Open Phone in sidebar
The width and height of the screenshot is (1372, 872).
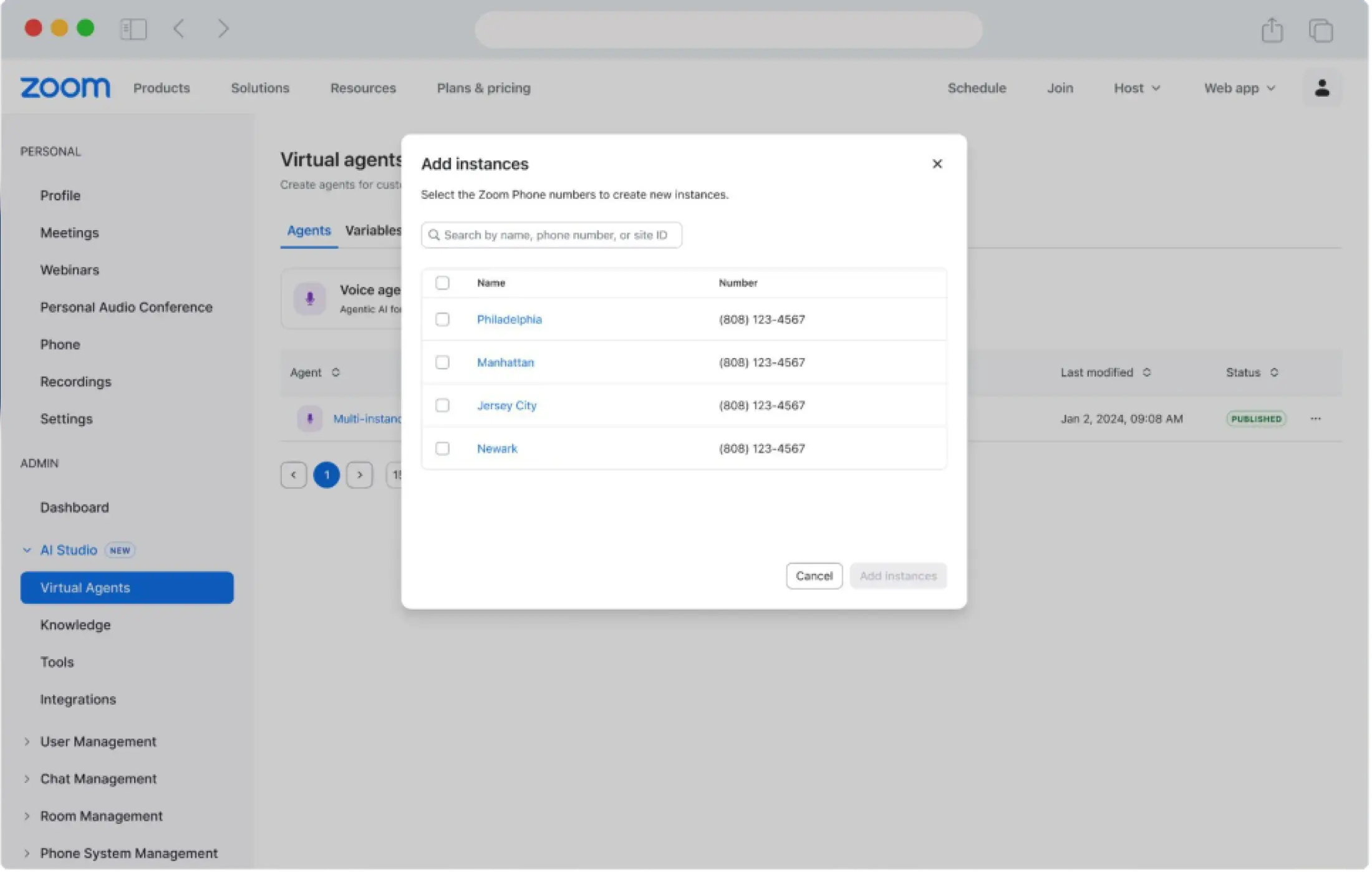click(60, 344)
